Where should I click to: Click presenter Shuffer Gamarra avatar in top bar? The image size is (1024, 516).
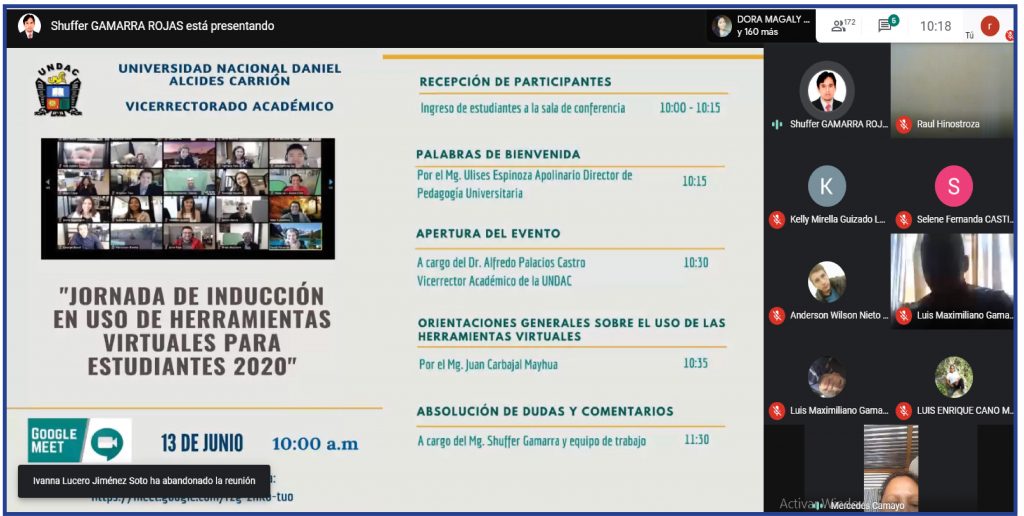28,26
